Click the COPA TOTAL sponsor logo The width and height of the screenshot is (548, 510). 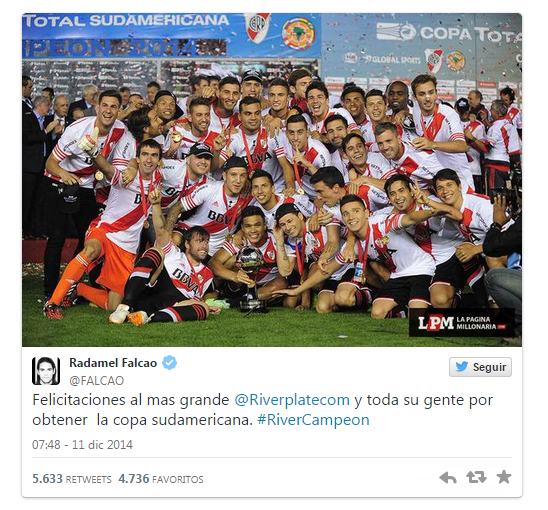pyautogui.click(x=448, y=33)
